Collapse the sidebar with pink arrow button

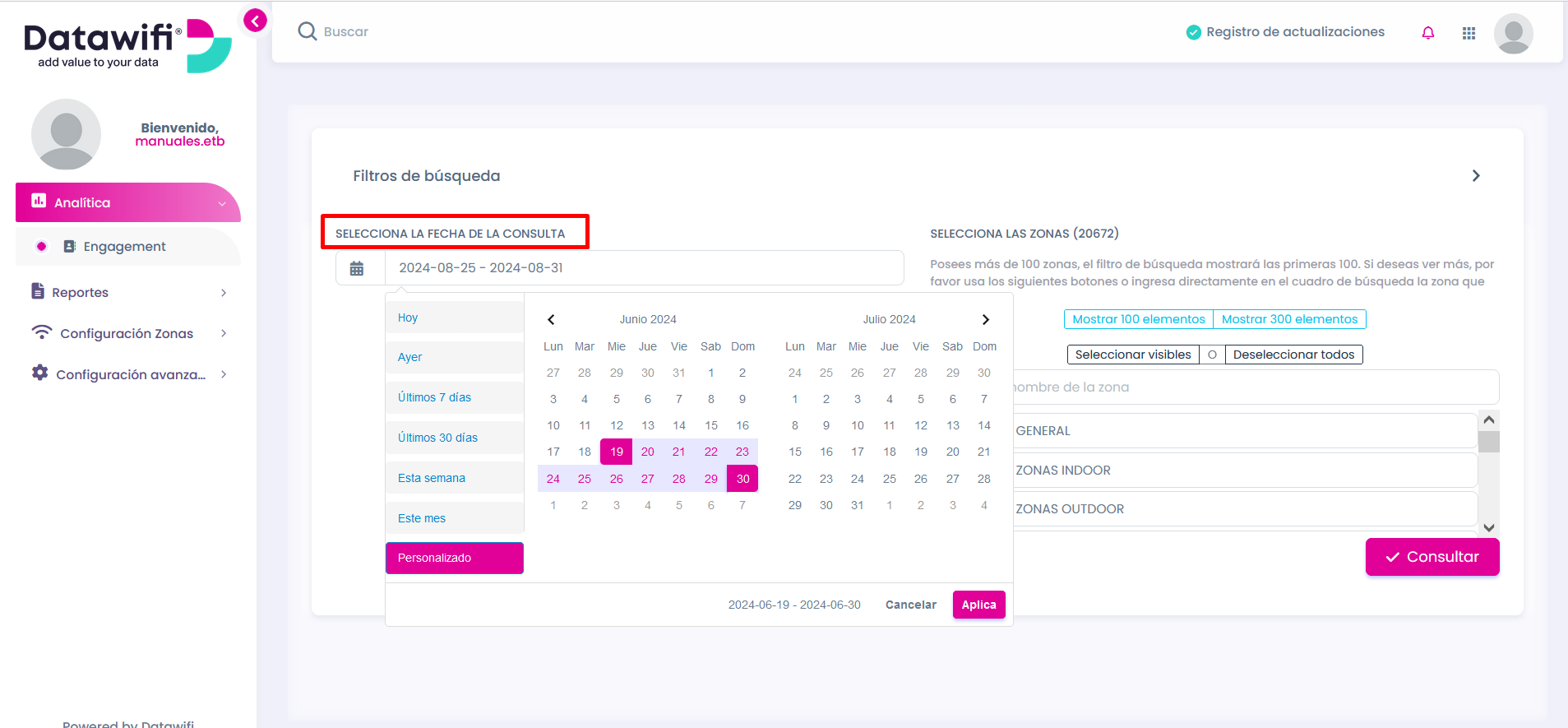pos(256,21)
